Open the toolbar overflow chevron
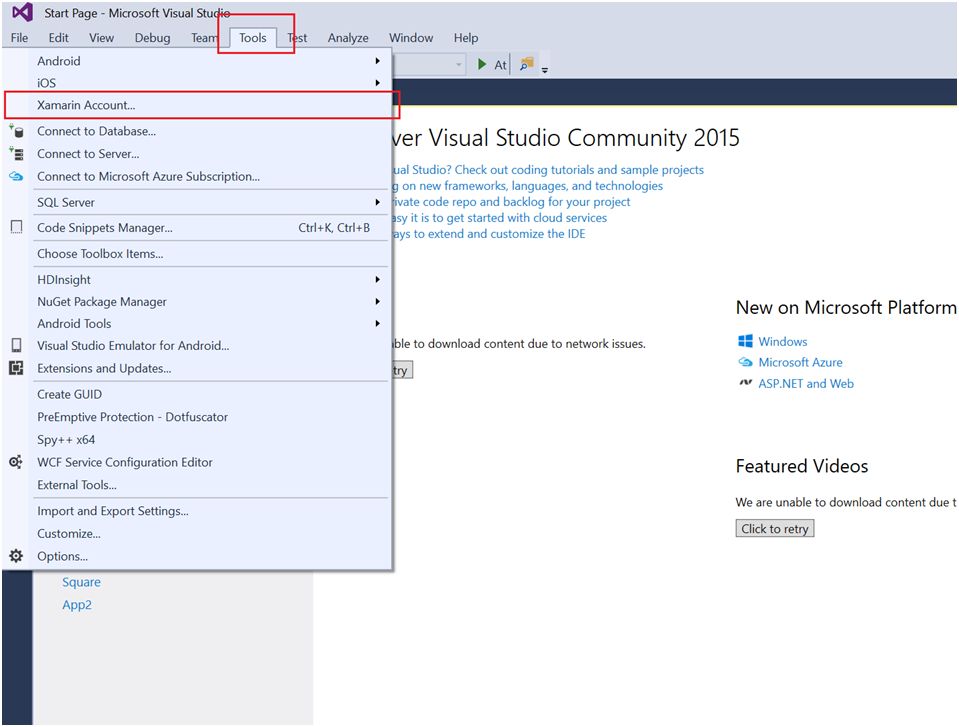 [x=544, y=68]
